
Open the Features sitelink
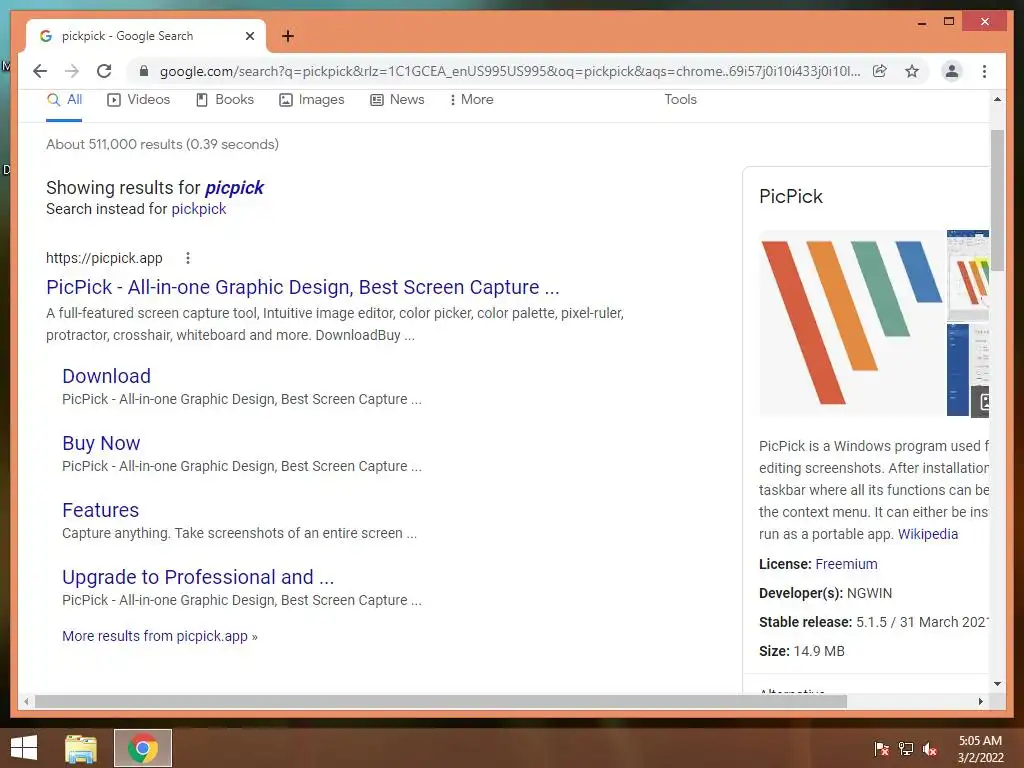[101, 510]
